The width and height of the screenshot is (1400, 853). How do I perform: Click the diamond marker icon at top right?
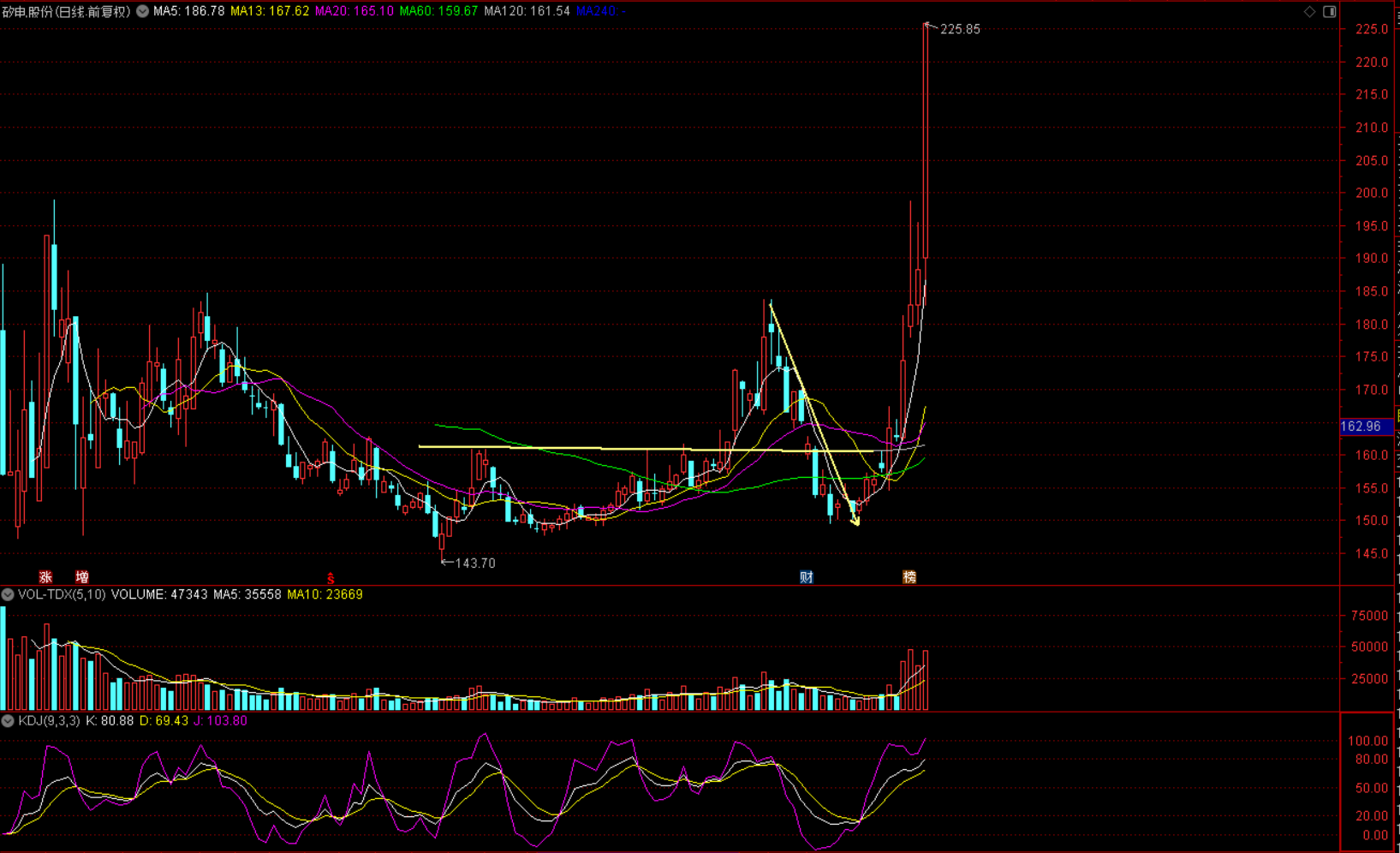coord(1309,11)
